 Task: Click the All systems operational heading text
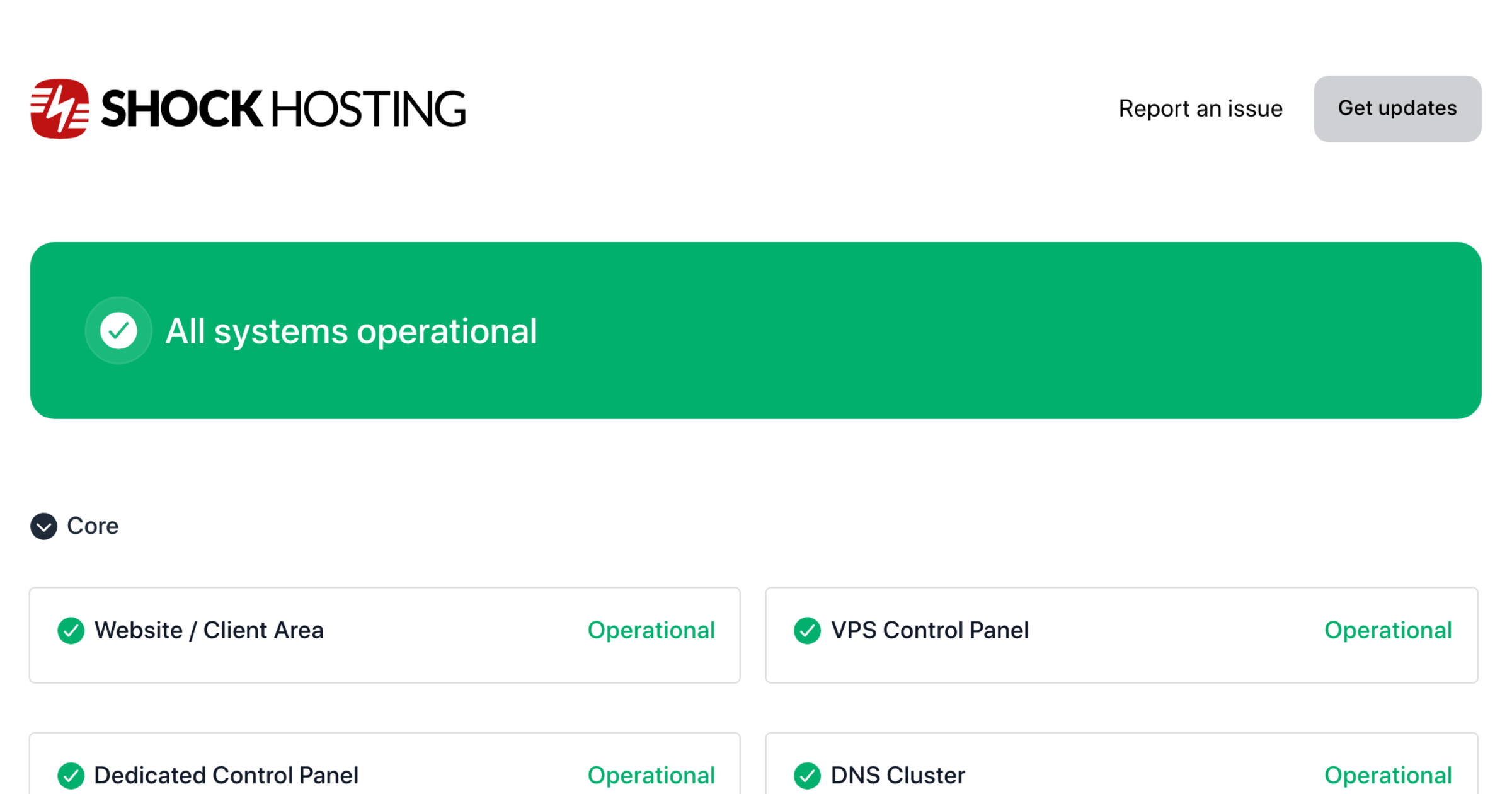(351, 331)
